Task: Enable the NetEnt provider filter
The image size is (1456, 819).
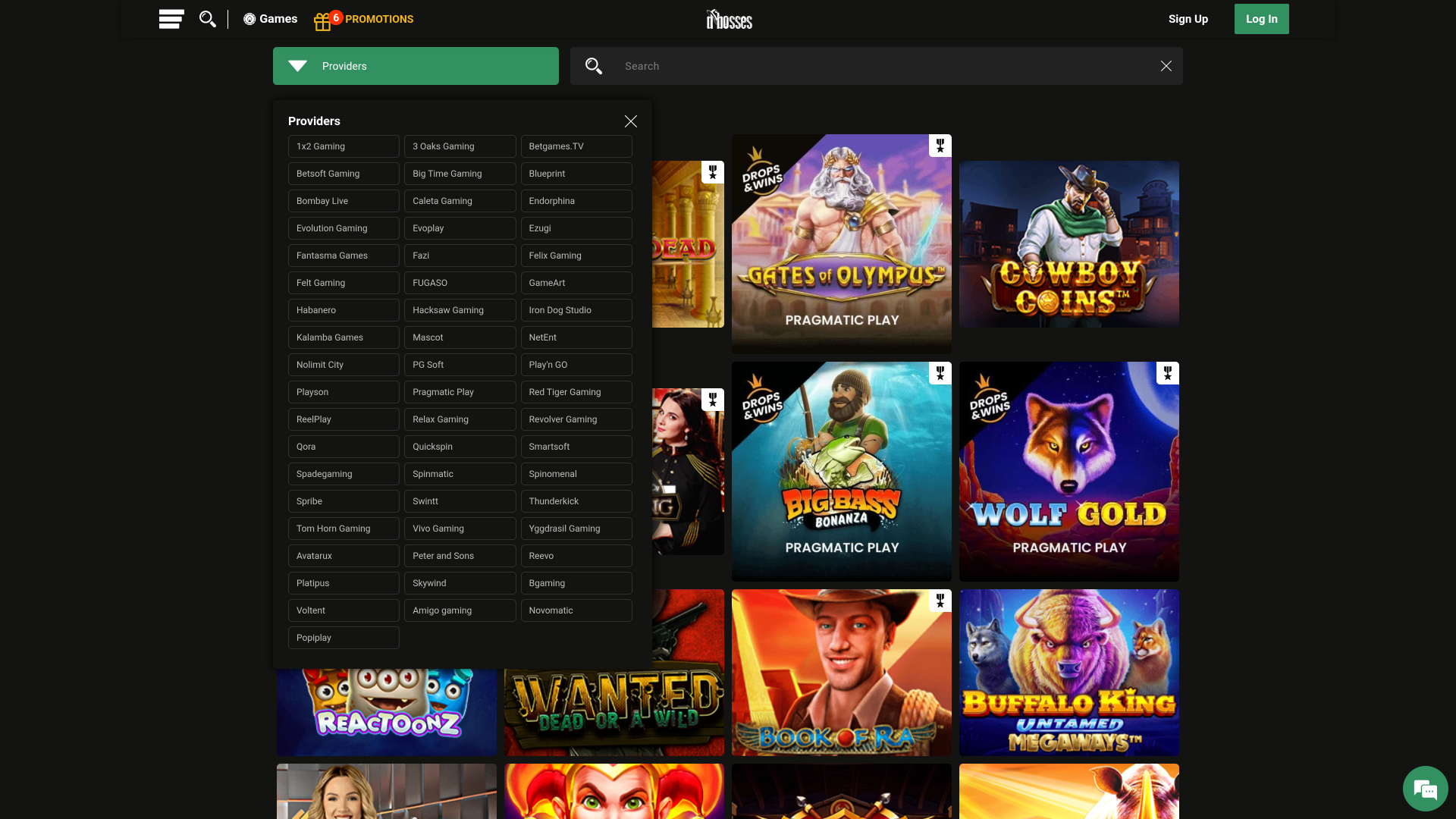Action: (x=576, y=337)
